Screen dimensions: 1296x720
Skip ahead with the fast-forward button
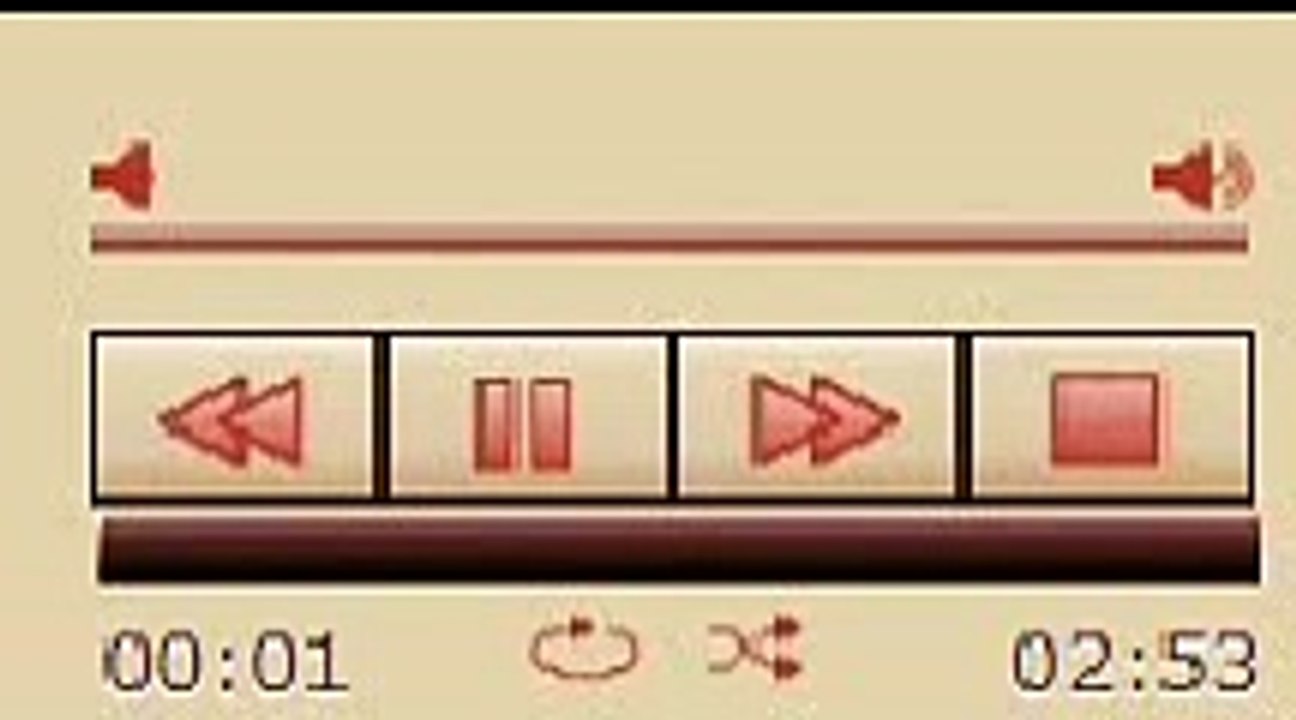(x=817, y=417)
